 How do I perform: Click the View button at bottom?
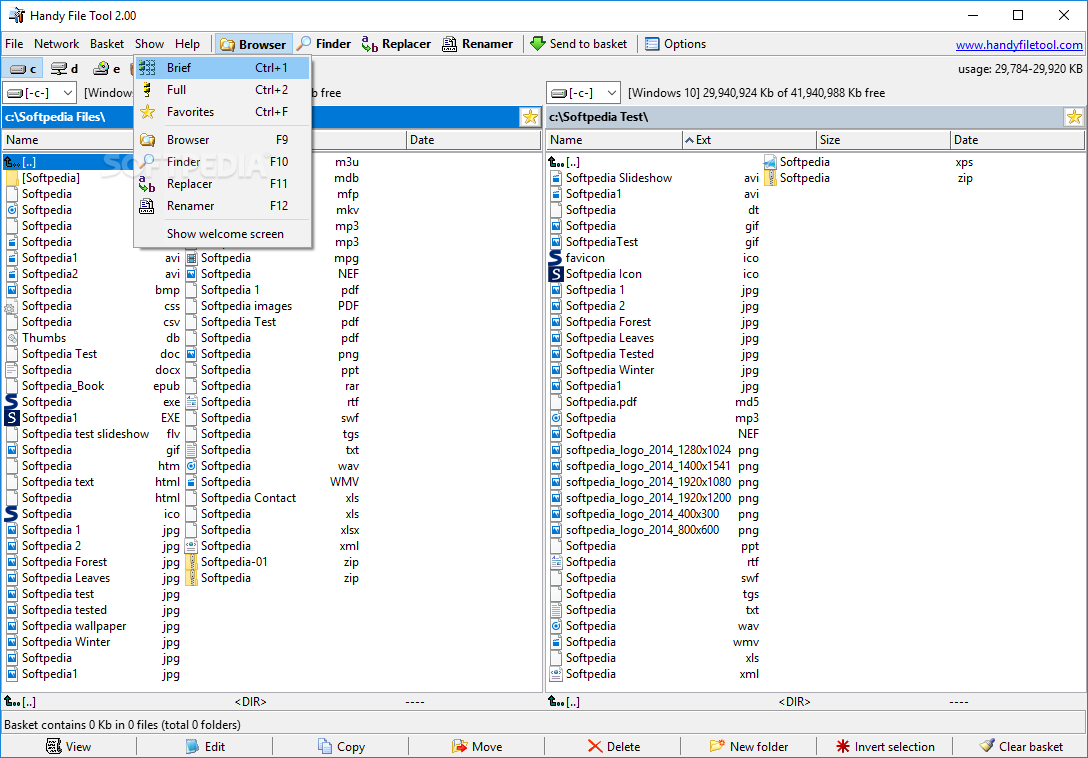pos(68,746)
